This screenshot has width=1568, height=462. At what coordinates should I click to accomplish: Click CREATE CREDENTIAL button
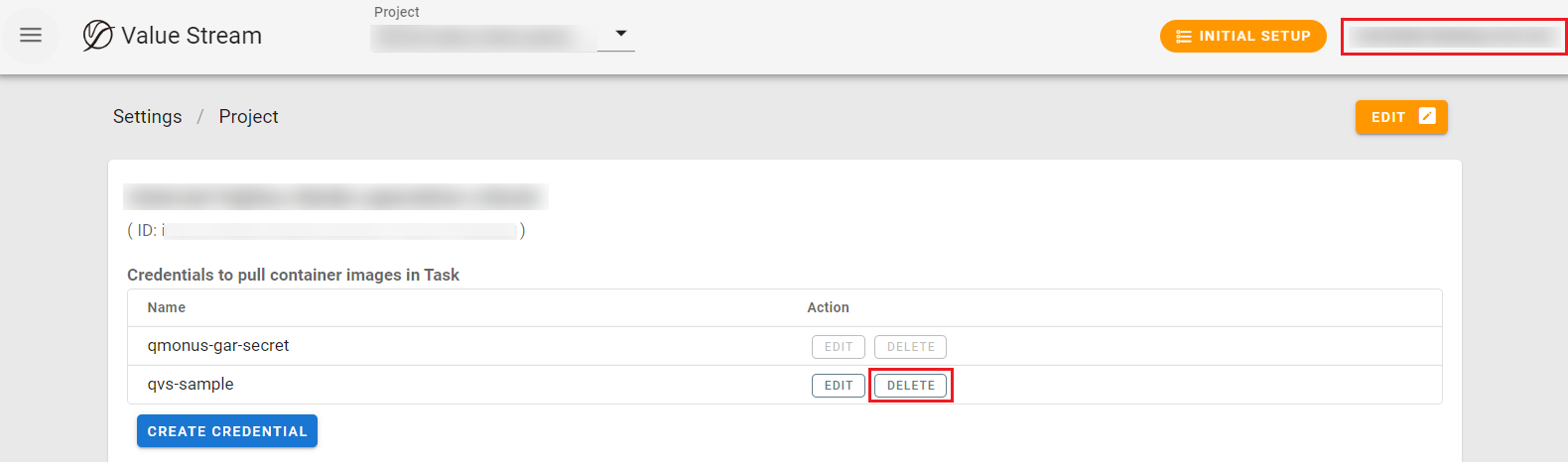click(x=227, y=431)
